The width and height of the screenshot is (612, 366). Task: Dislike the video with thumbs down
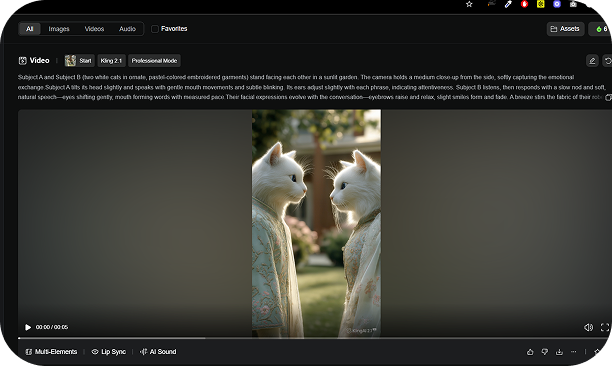coord(544,352)
